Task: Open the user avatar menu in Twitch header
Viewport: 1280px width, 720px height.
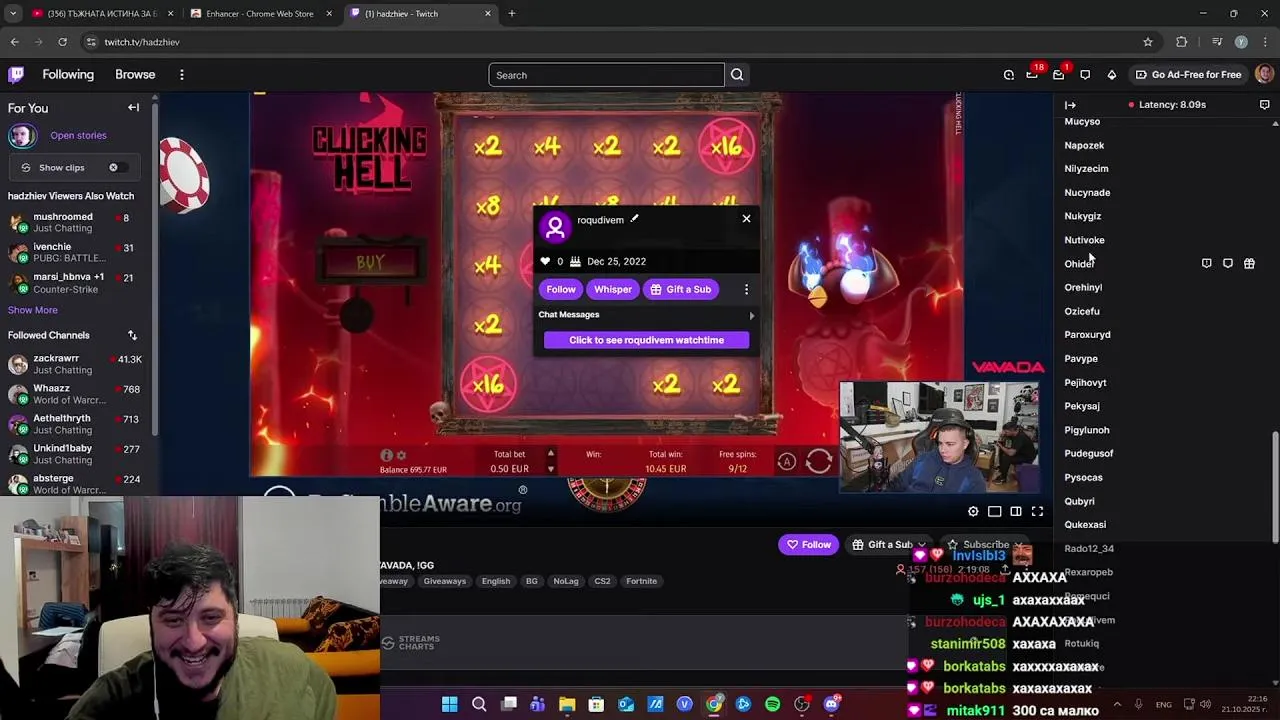Action: (1264, 74)
